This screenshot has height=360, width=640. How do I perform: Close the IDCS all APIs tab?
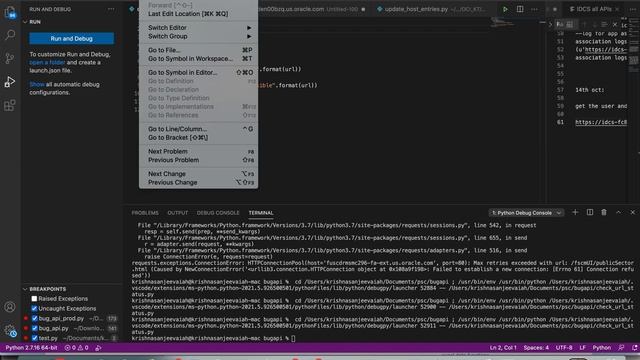(x=617, y=9)
